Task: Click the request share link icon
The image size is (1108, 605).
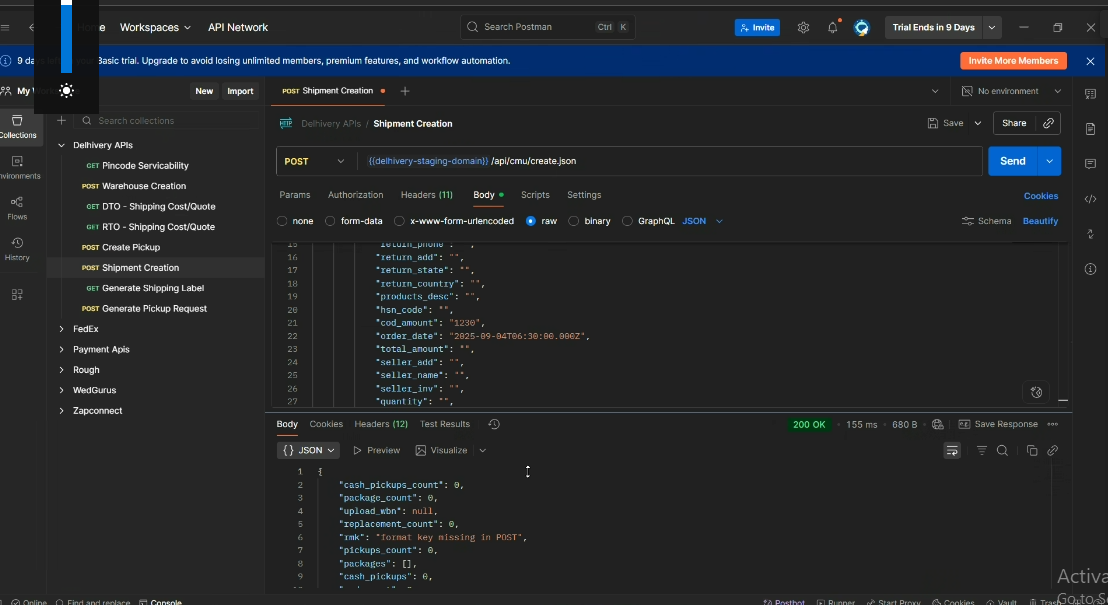Action: click(x=1048, y=123)
